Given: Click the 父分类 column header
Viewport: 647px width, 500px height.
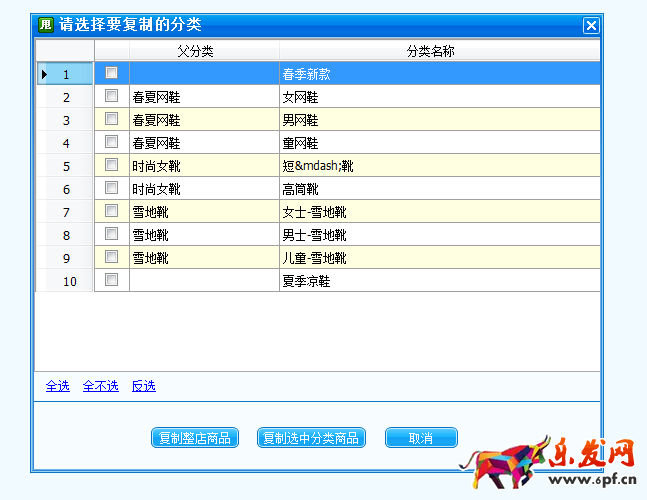Looking at the screenshot, I should click(203, 51).
